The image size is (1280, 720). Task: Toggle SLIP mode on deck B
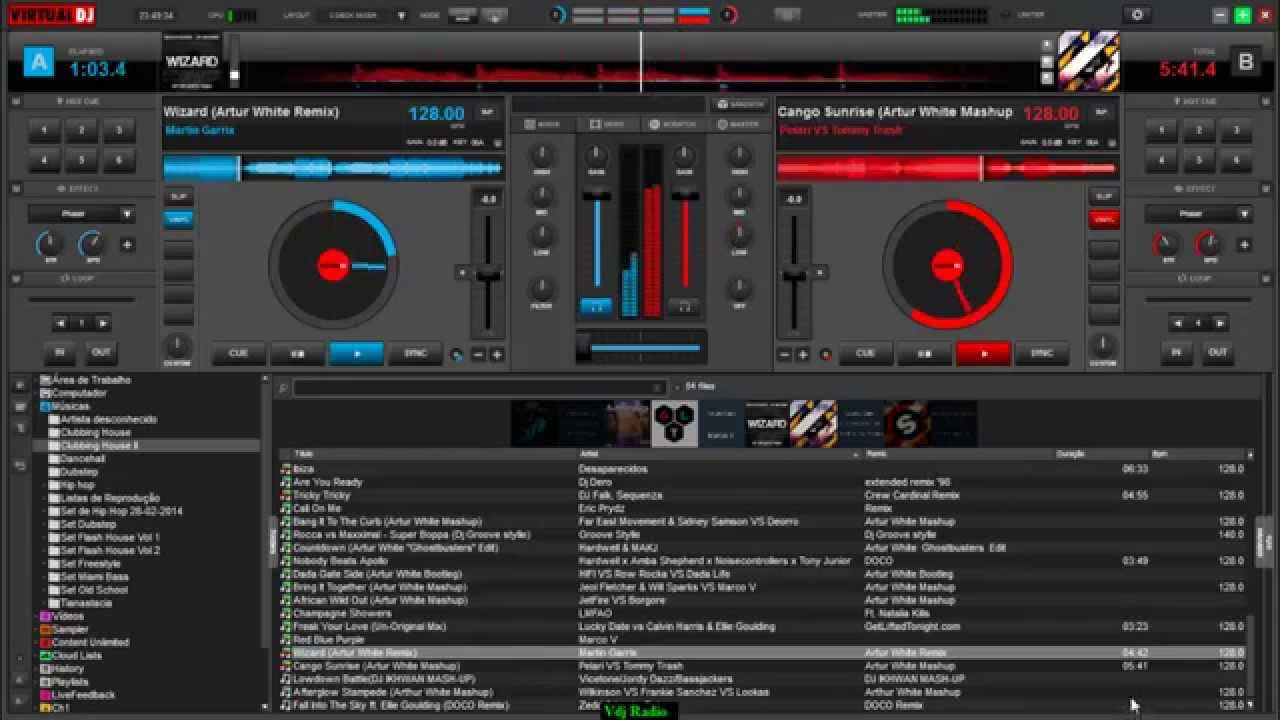(1104, 196)
